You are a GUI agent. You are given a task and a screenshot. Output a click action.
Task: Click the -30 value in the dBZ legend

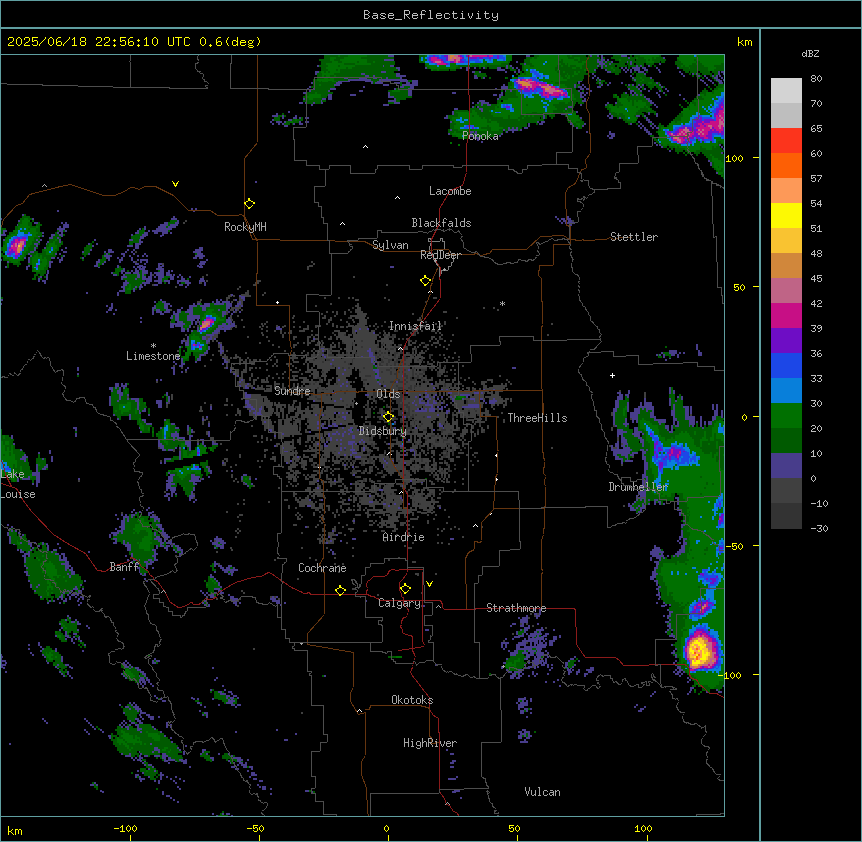[x=819, y=529]
